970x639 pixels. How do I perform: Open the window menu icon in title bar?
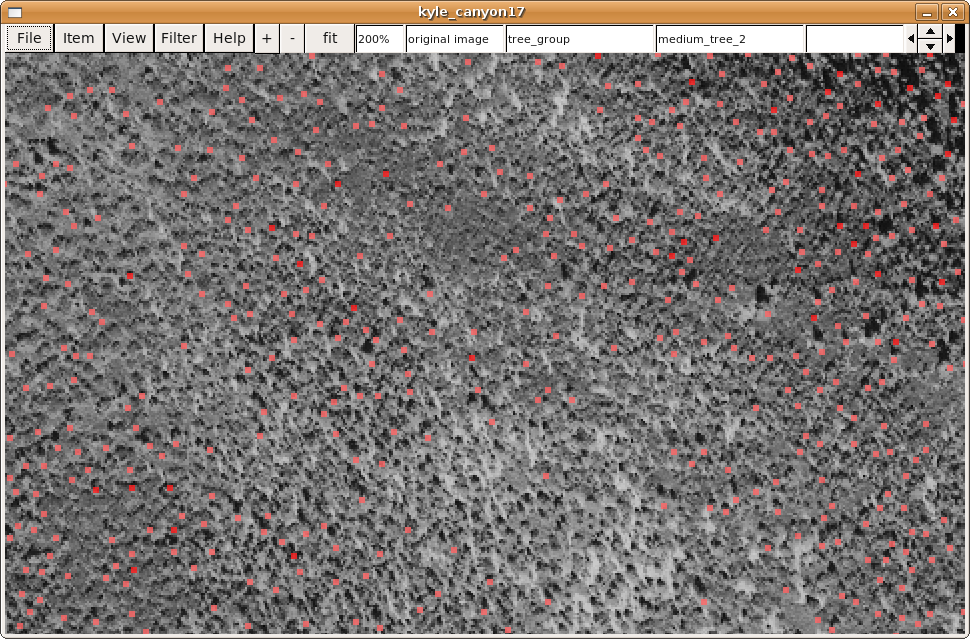[15, 12]
